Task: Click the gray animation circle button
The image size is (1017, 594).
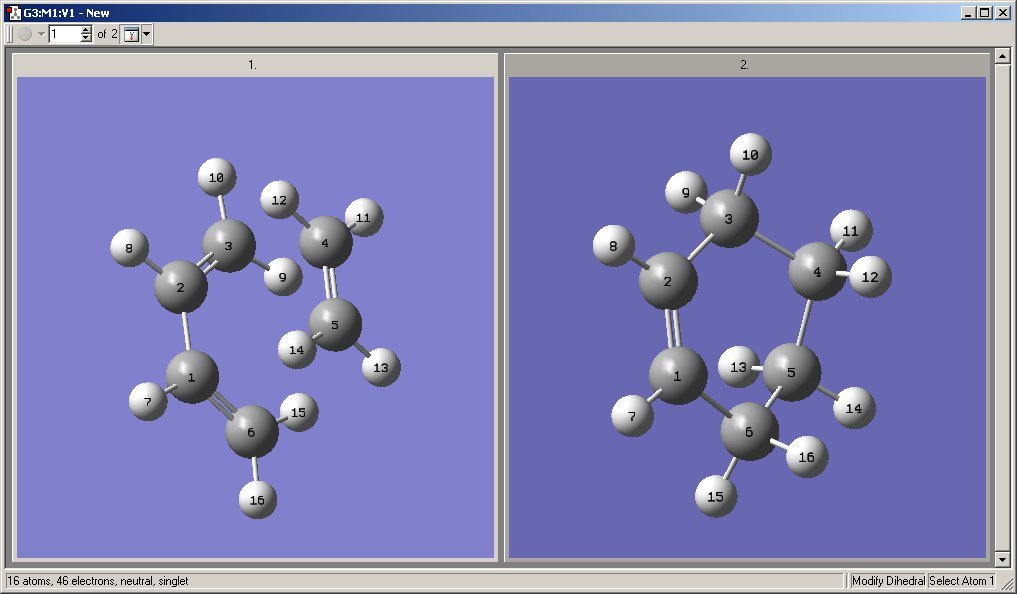Action: point(25,34)
